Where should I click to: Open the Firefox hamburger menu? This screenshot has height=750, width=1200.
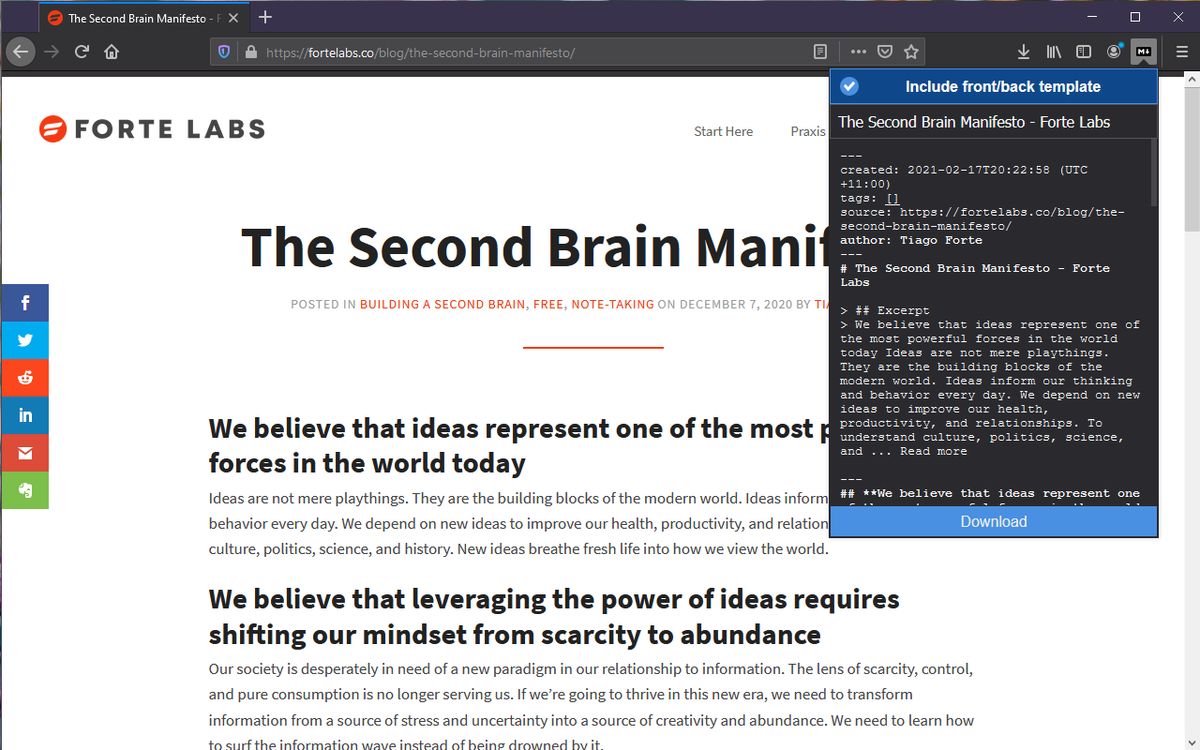tap(1182, 51)
